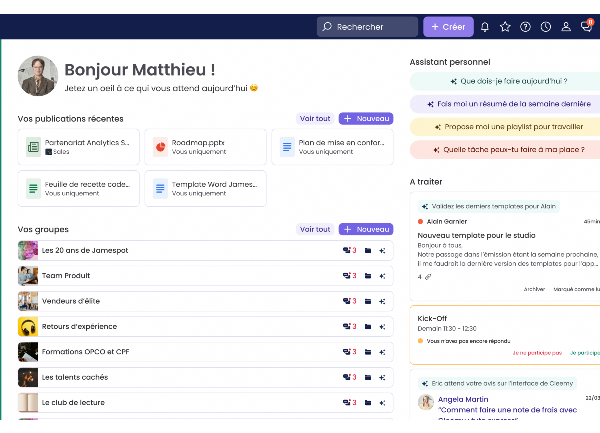The image size is (600, 433).
Task: Open messages icon for Les 20 ans de Jamespot
Action: pyautogui.click(x=349, y=251)
